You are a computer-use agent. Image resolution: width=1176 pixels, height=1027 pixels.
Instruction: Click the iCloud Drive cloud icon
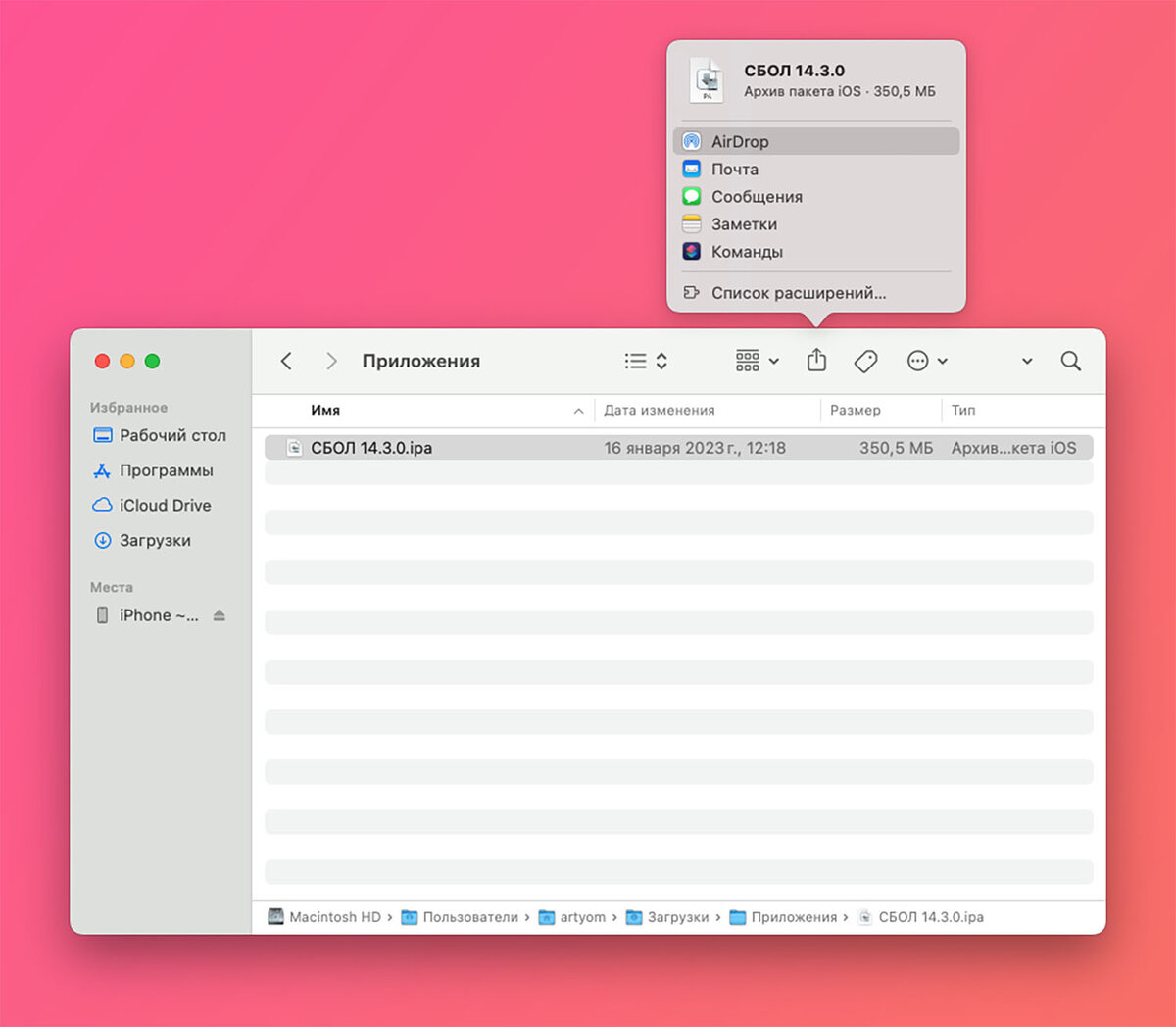[x=102, y=505]
